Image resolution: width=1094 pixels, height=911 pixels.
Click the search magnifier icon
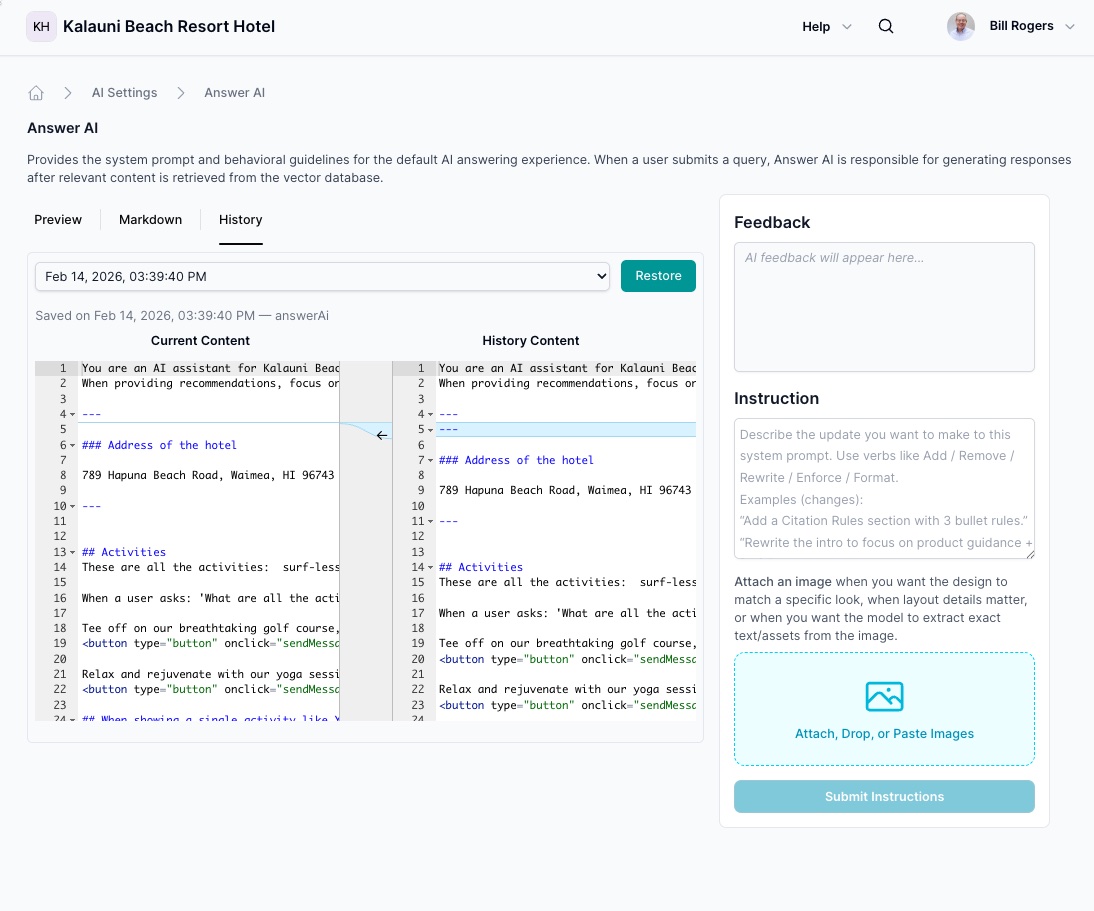pyautogui.click(x=886, y=27)
